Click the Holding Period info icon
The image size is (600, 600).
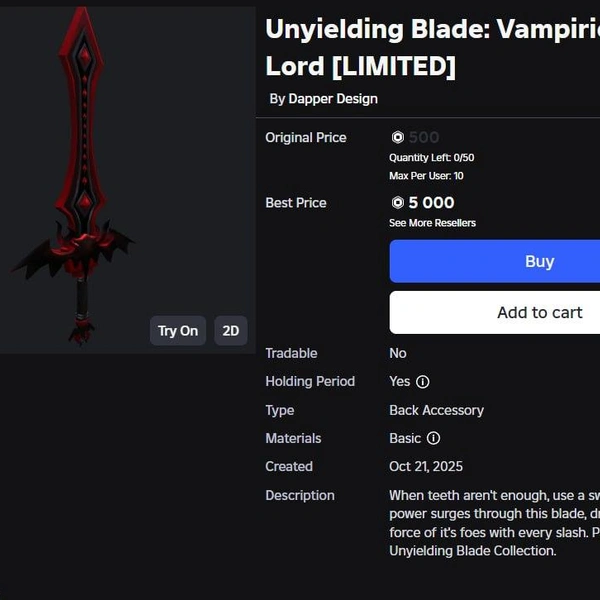(x=423, y=382)
